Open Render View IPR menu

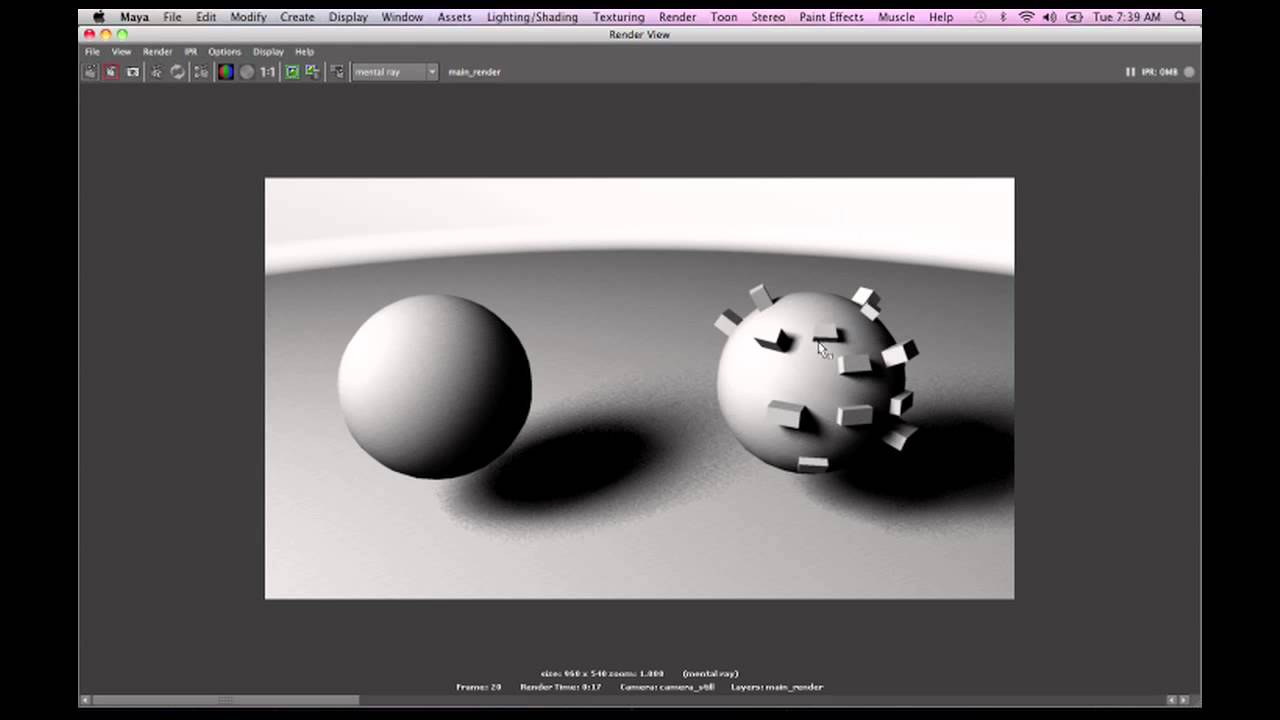190,52
